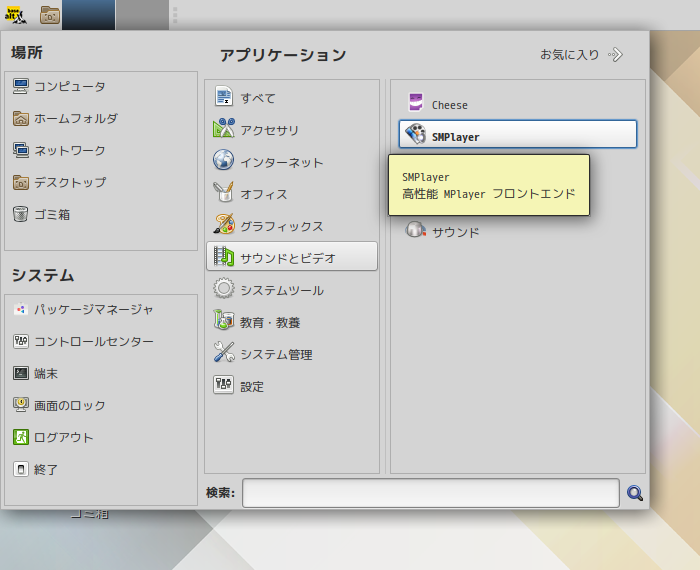This screenshot has height=570, width=700.
Task: Launch パッケージマネージャ via its icon
Action: [21, 309]
